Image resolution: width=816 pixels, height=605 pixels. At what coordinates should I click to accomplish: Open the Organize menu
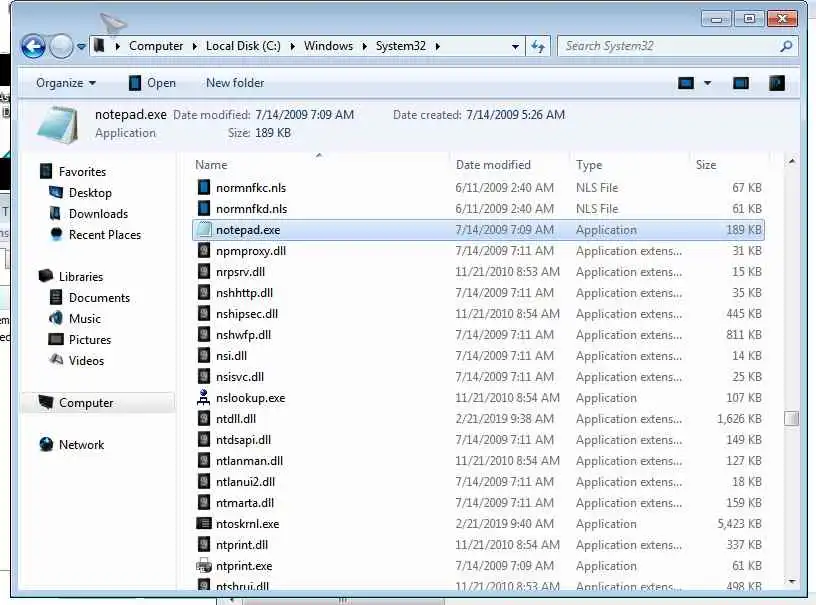click(x=66, y=83)
